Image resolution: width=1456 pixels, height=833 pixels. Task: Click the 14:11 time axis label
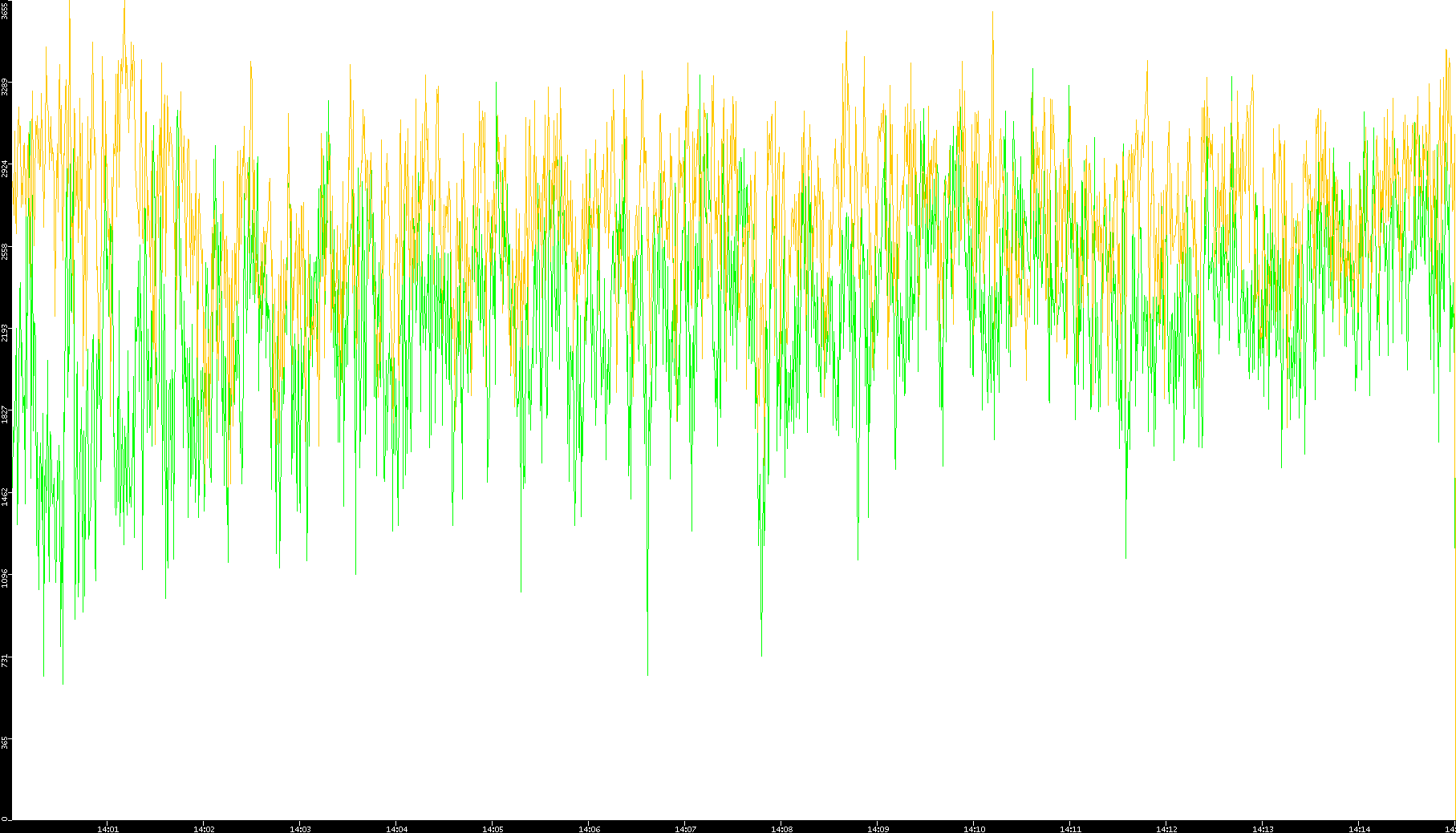1070,829
